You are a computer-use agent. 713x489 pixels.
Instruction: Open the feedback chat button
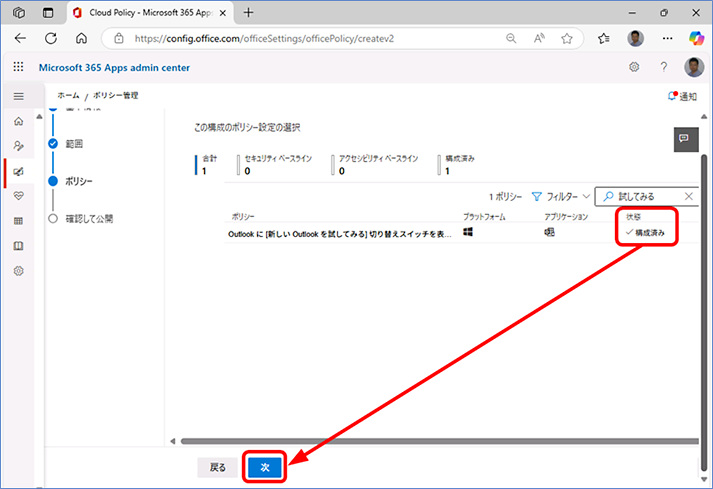tap(686, 139)
